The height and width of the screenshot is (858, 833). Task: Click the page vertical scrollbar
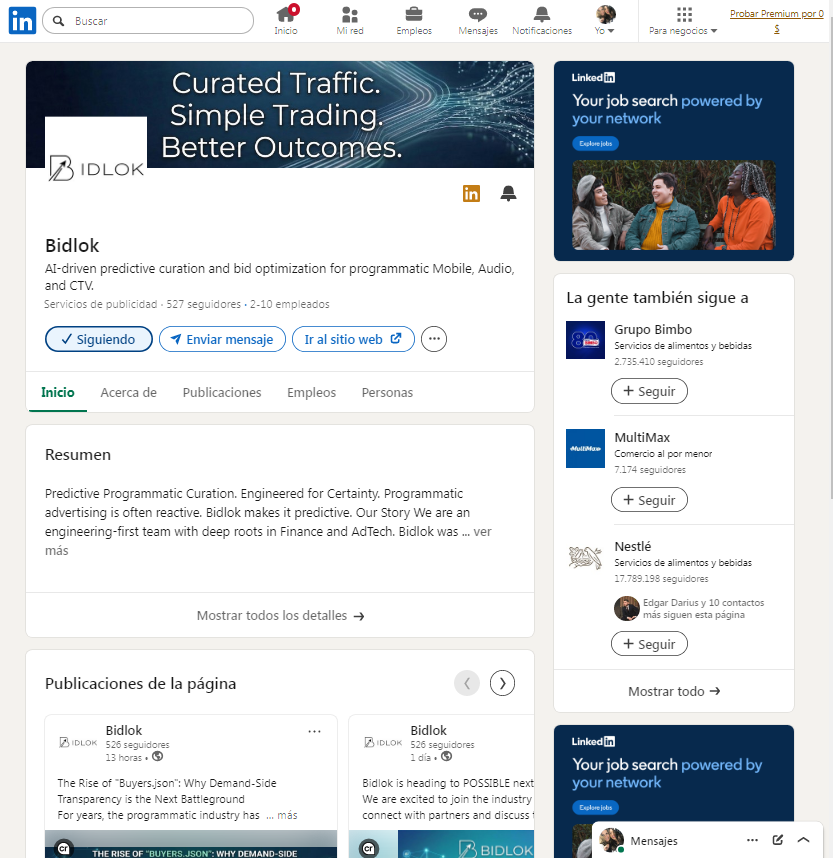pos(831,257)
